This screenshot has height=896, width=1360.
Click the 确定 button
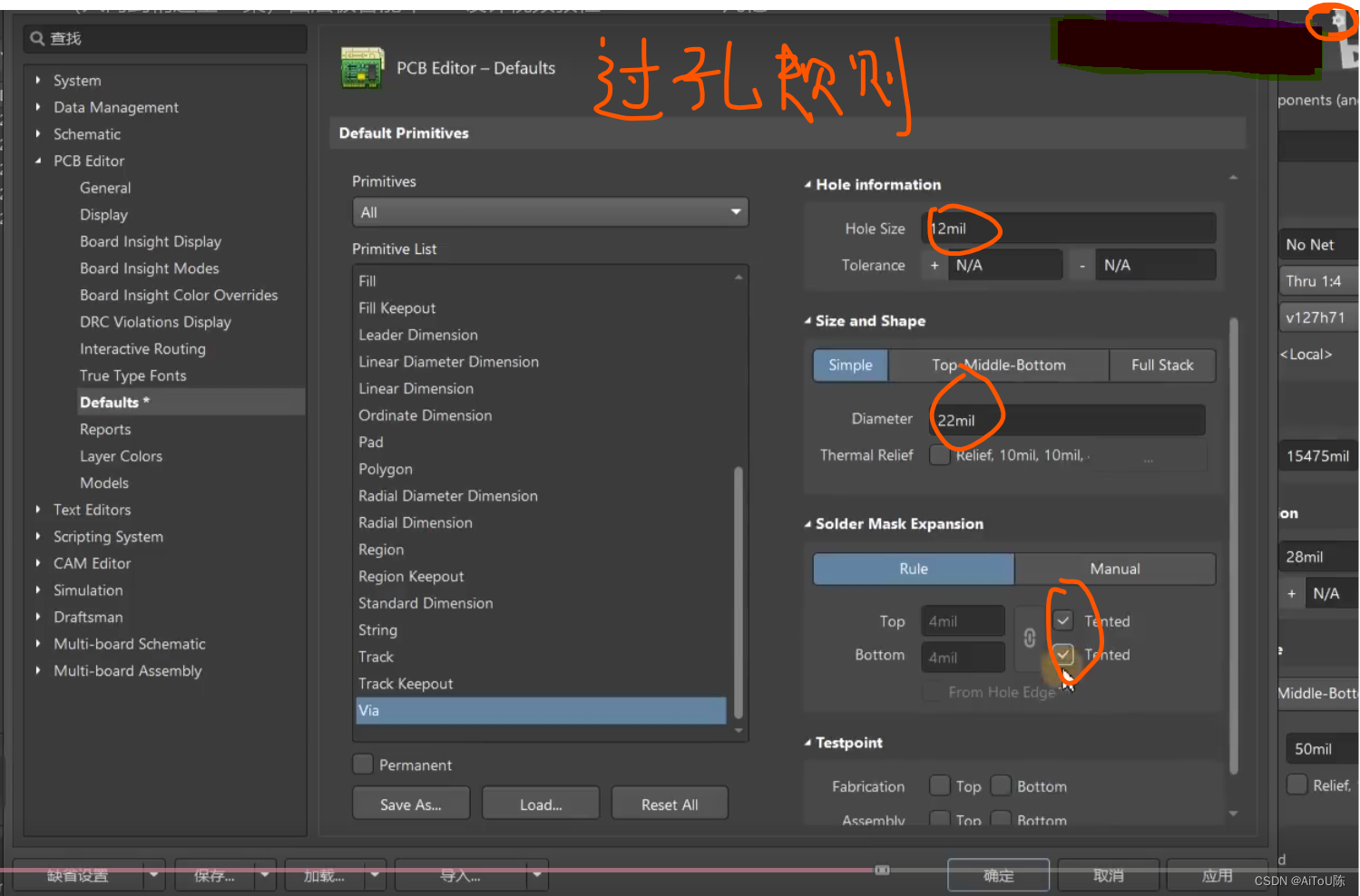pyautogui.click(x=998, y=875)
